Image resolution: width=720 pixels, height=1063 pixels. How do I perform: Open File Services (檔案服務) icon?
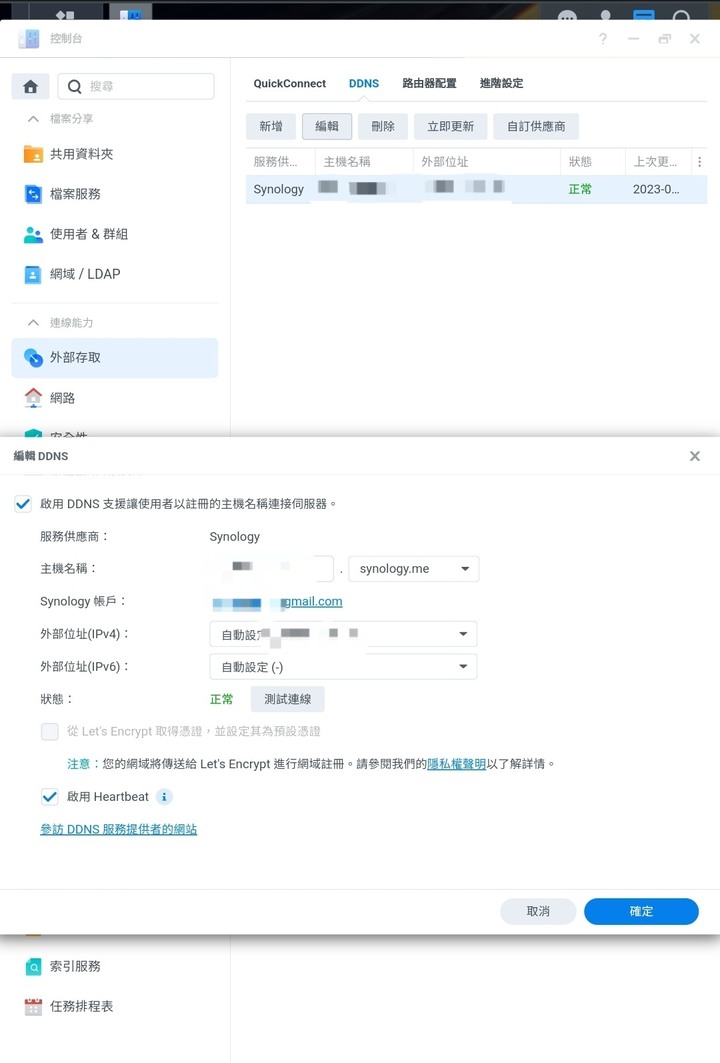coord(33,194)
